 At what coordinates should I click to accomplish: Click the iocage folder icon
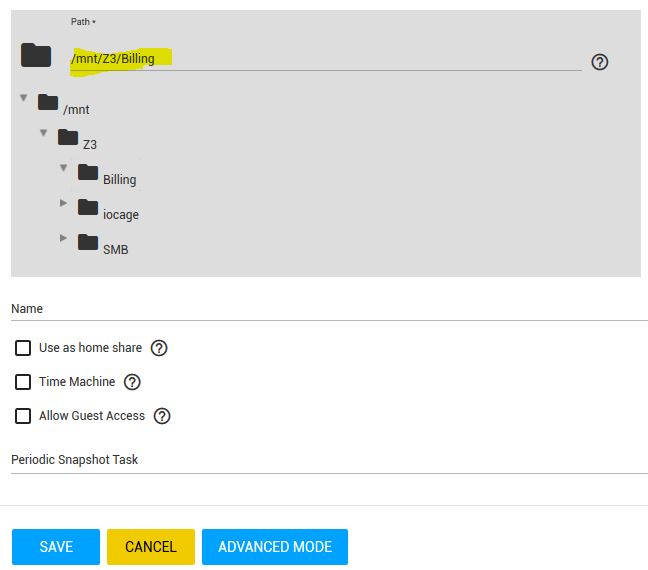coord(88,207)
